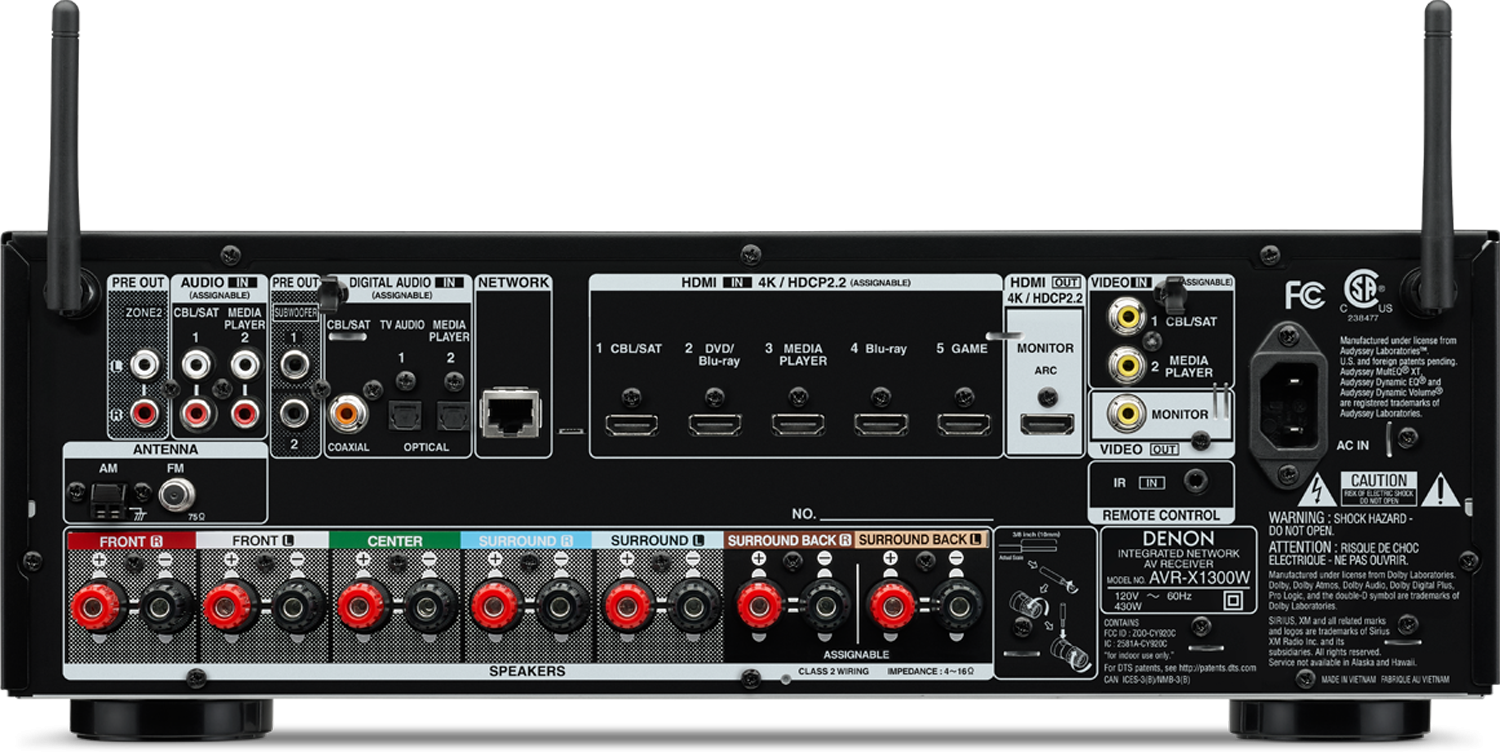Click the "ANTENNA" section heading
1500x752 pixels.
pyautogui.click(x=166, y=450)
